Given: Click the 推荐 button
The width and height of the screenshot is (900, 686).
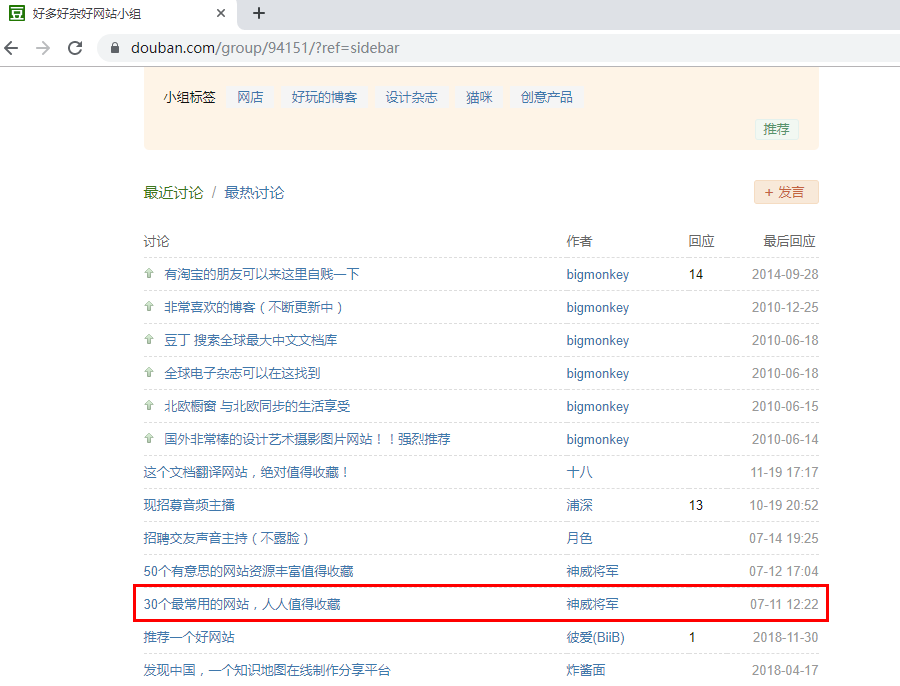Looking at the screenshot, I should coord(777,129).
